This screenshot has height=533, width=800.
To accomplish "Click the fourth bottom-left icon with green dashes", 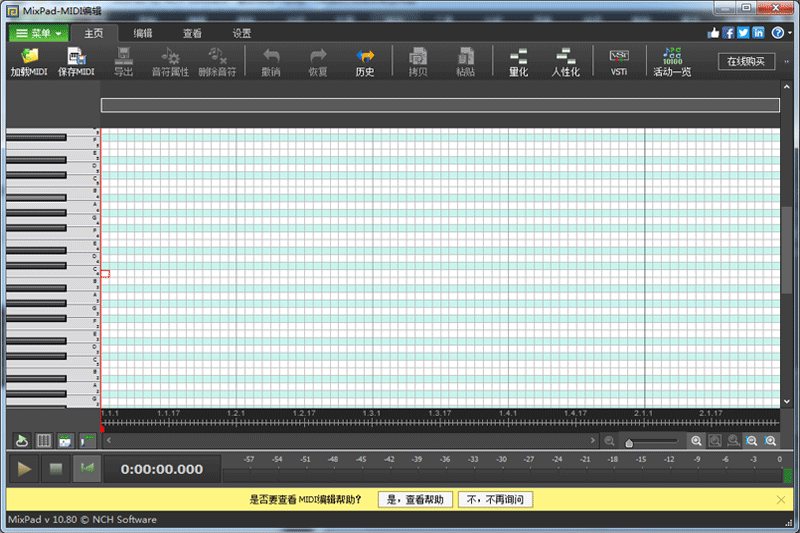I will [87, 440].
